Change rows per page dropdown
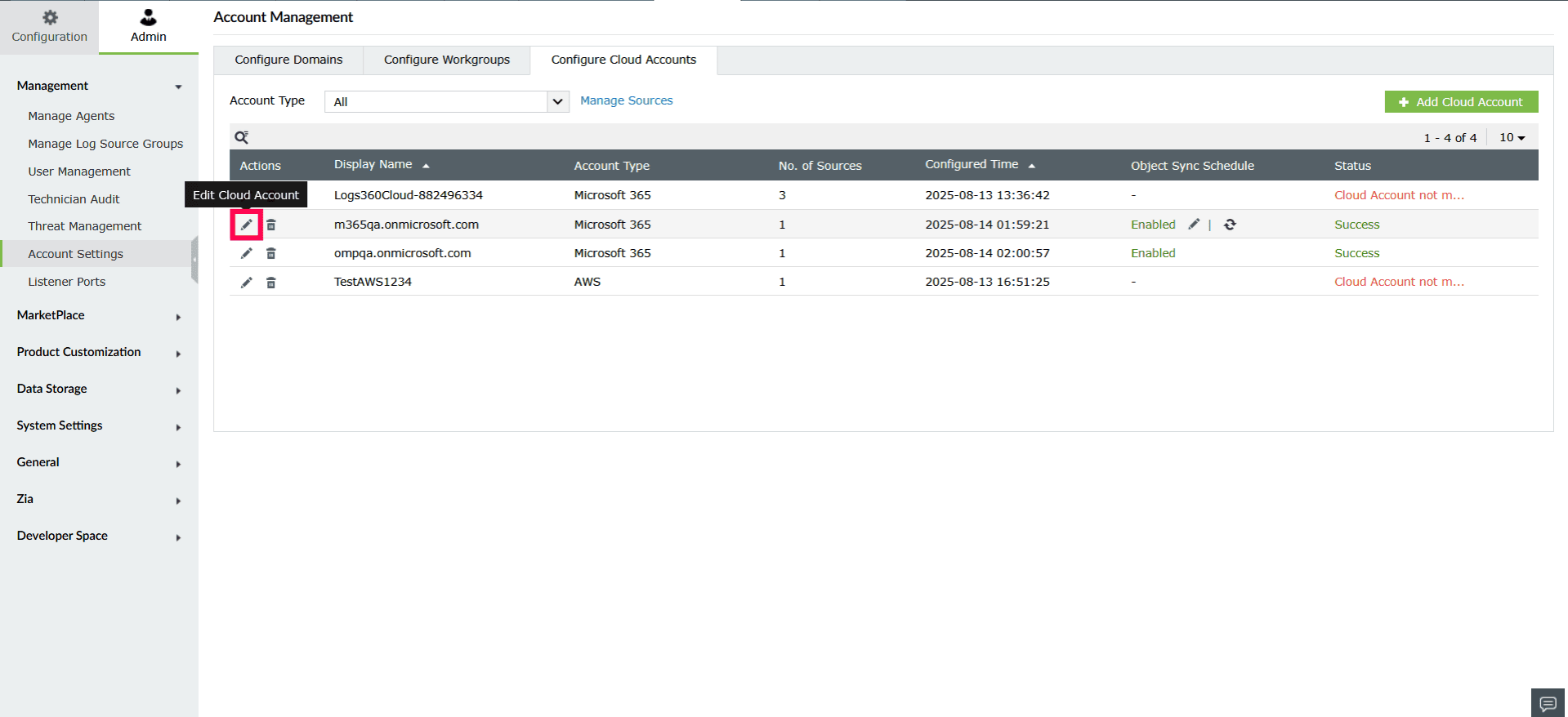Image resolution: width=1568 pixels, height=717 pixels. coord(1512,137)
